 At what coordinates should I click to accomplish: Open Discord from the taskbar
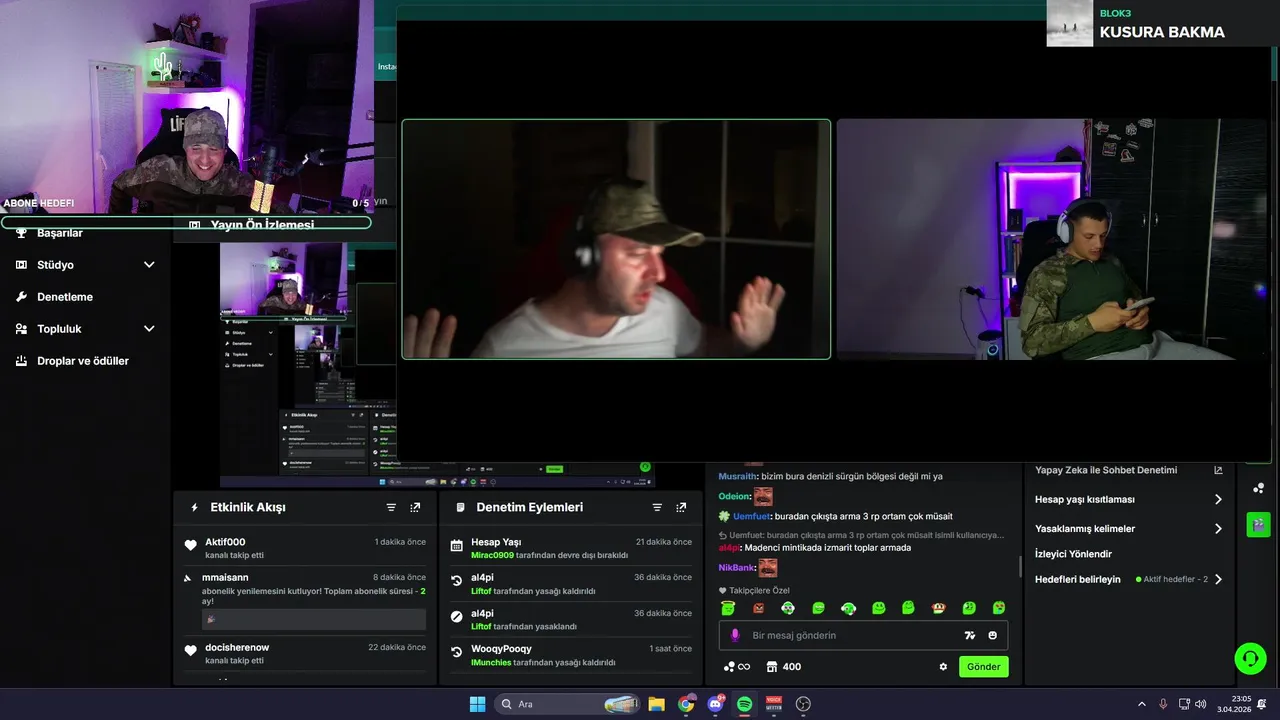715,704
